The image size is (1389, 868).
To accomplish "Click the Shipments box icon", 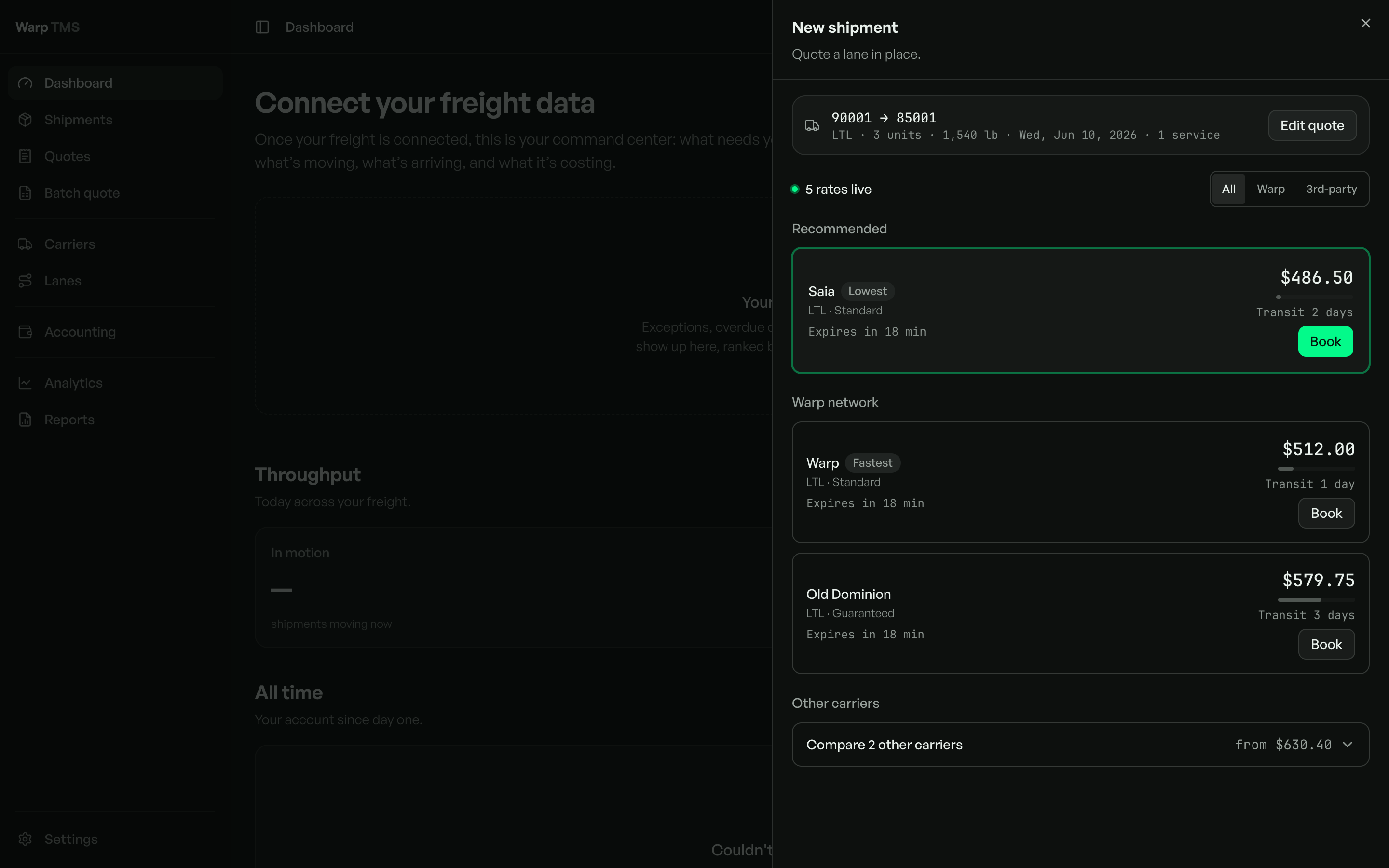I will coord(25,120).
